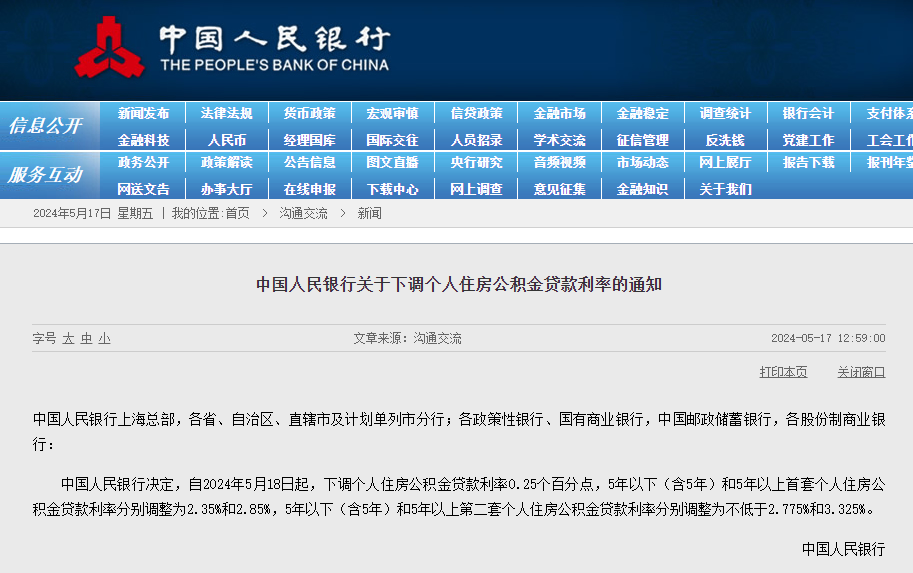Open 国际交往 menu item

pyautogui.click(x=392, y=140)
